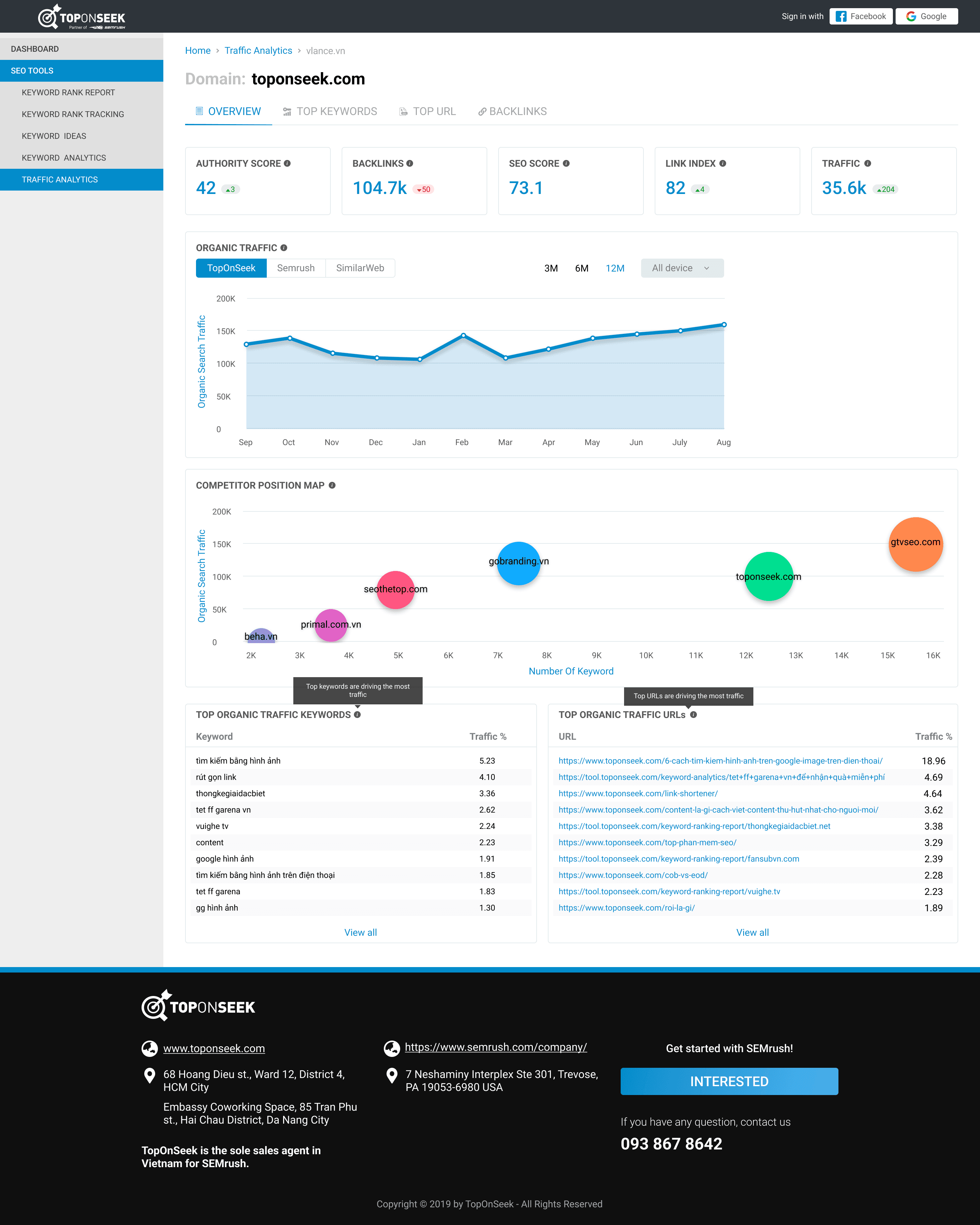
Task: Click the Traffic Analytics breadcrumb link
Action: tap(258, 51)
